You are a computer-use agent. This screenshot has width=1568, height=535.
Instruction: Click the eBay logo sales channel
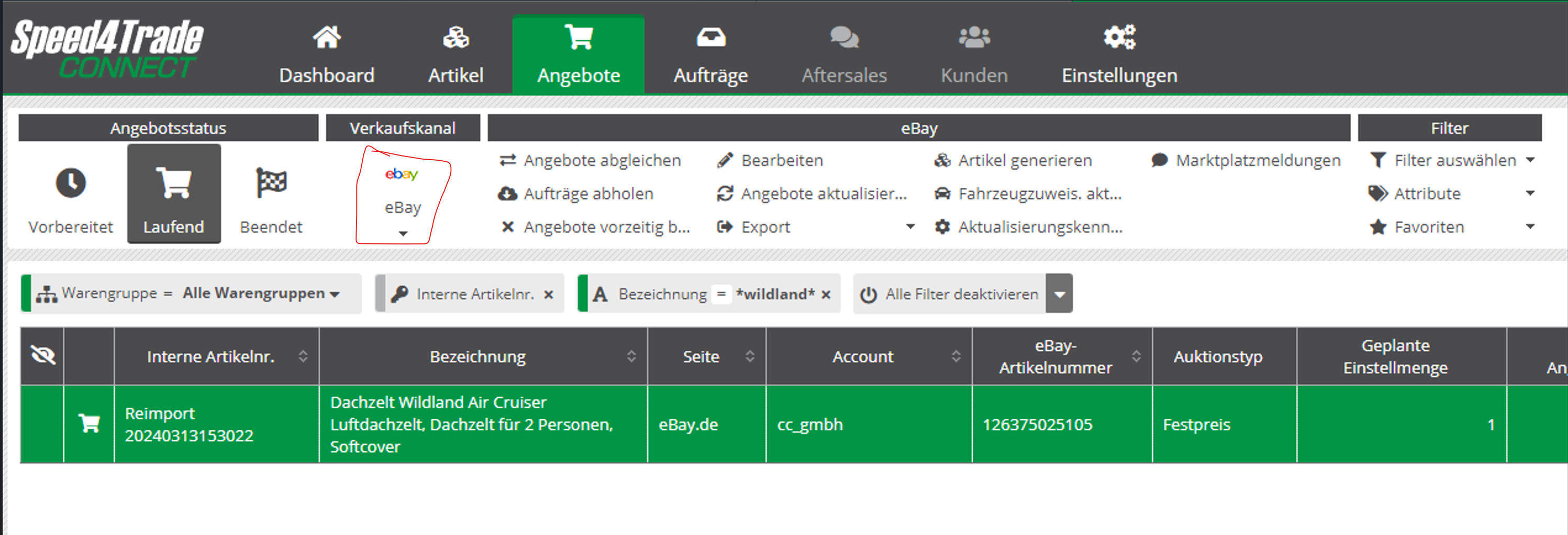[x=401, y=174]
